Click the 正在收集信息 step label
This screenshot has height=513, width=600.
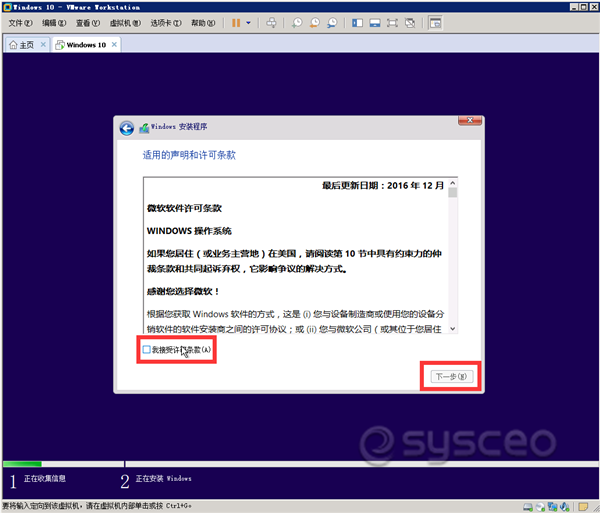45,479
